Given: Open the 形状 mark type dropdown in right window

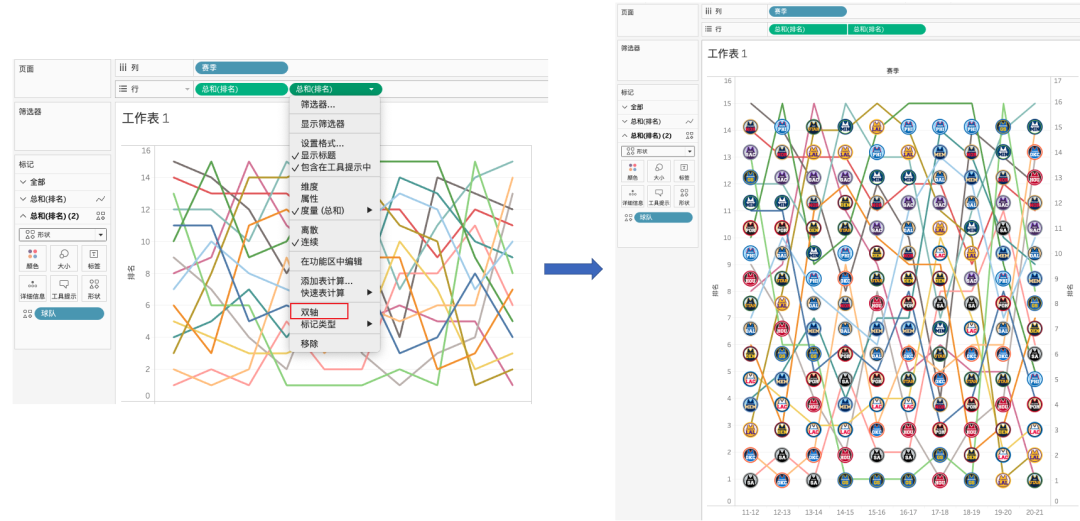Looking at the screenshot, I should [658, 151].
